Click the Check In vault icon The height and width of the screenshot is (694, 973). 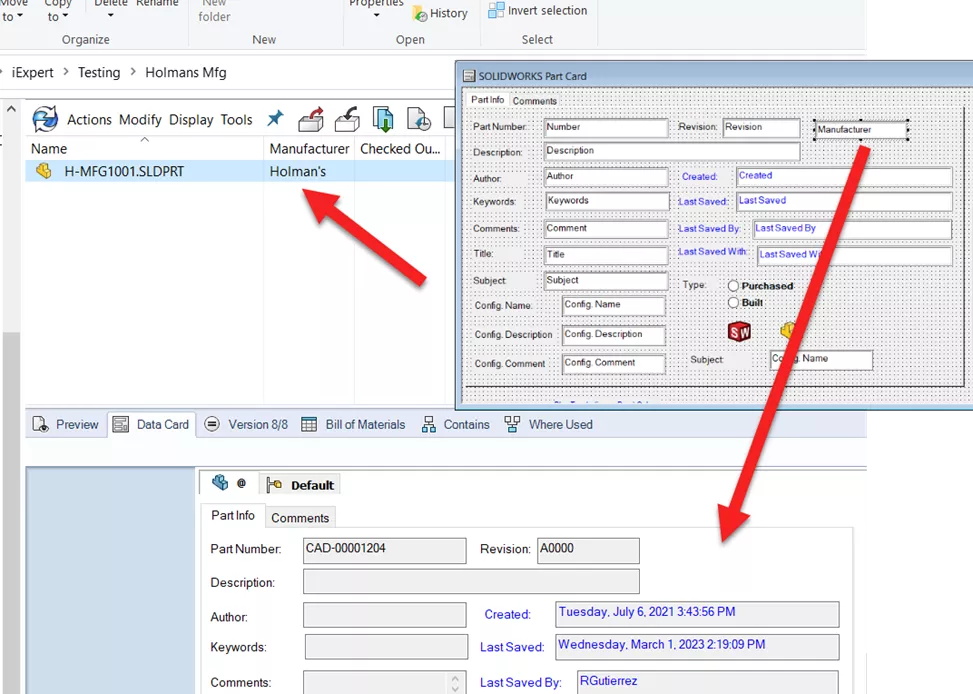347,120
